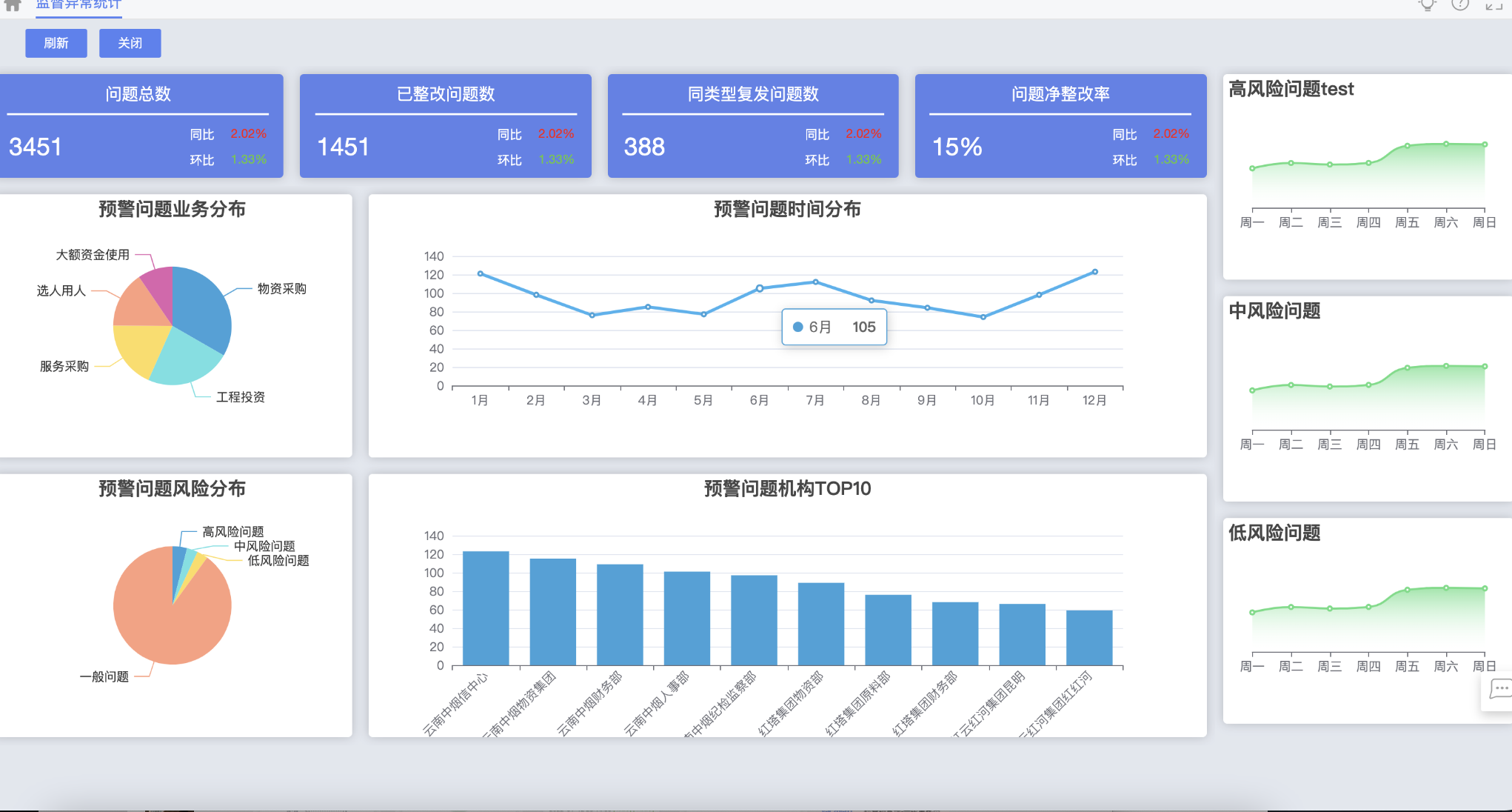Click the 周四 point in 中风险问题 chart
This screenshot has width=1512, height=812.
point(1368,385)
